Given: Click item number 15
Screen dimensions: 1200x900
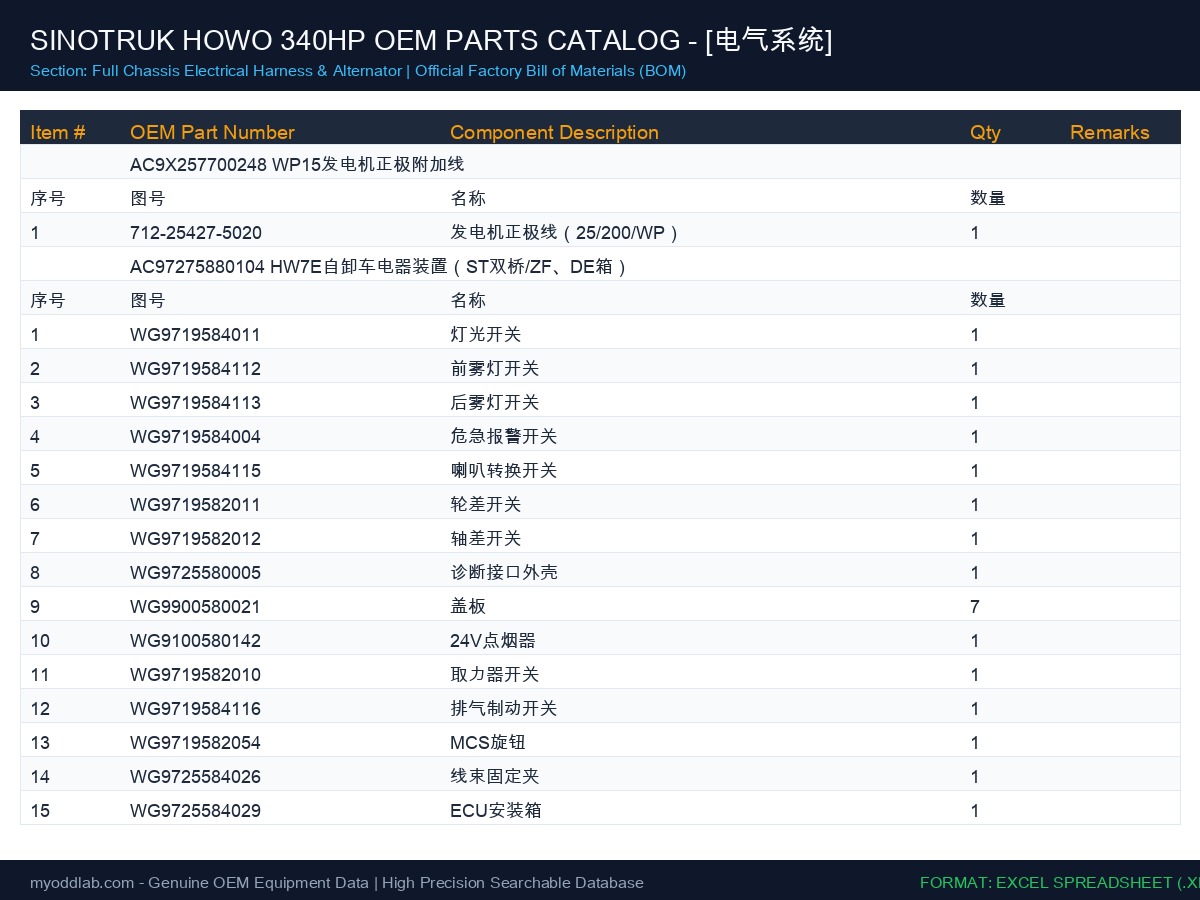Looking at the screenshot, I should click(x=40, y=811).
